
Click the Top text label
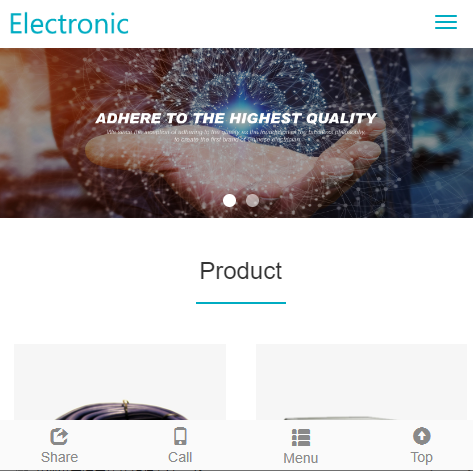coord(422,458)
